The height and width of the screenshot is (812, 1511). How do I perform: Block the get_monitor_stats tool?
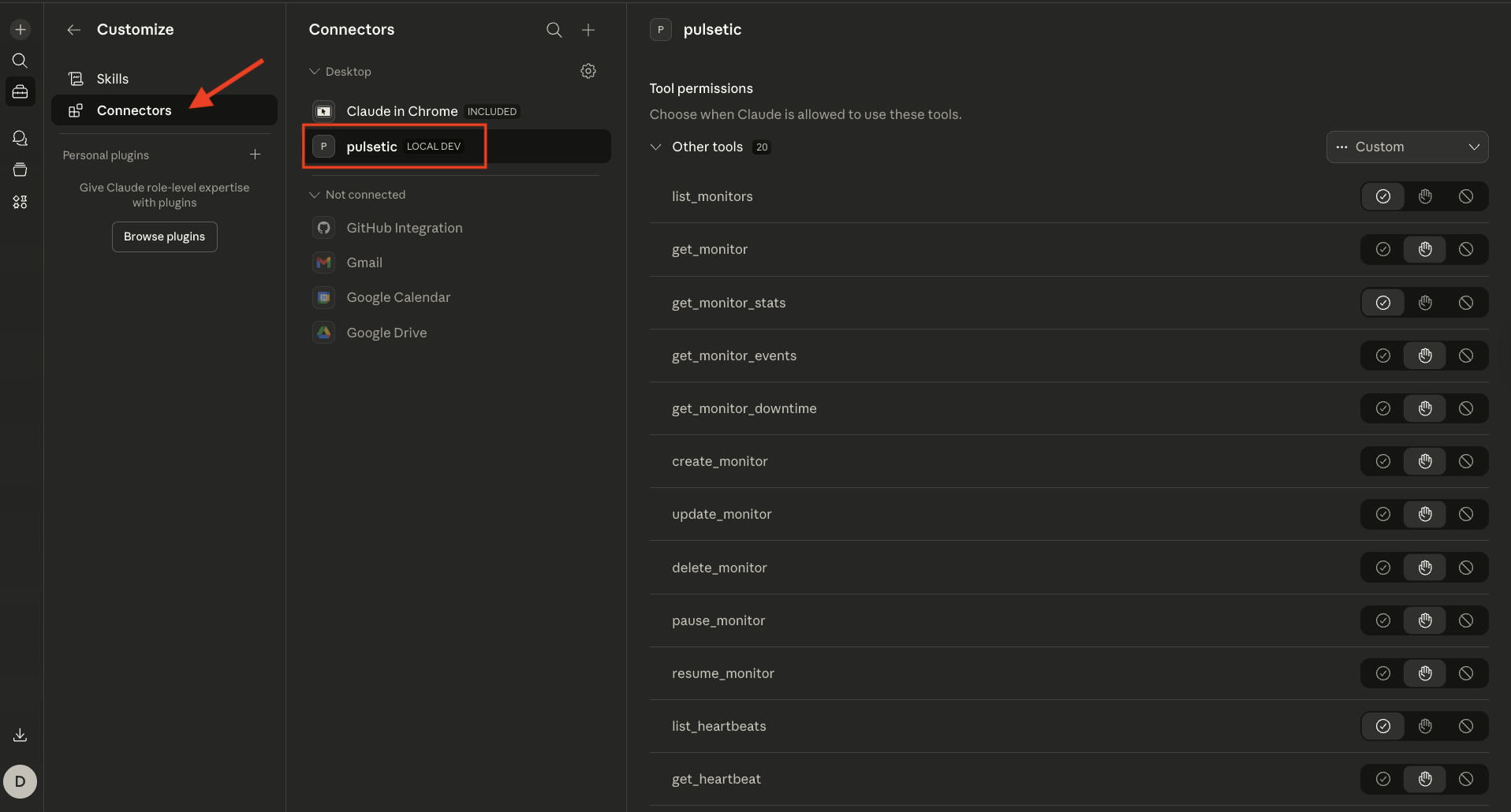tap(1466, 303)
